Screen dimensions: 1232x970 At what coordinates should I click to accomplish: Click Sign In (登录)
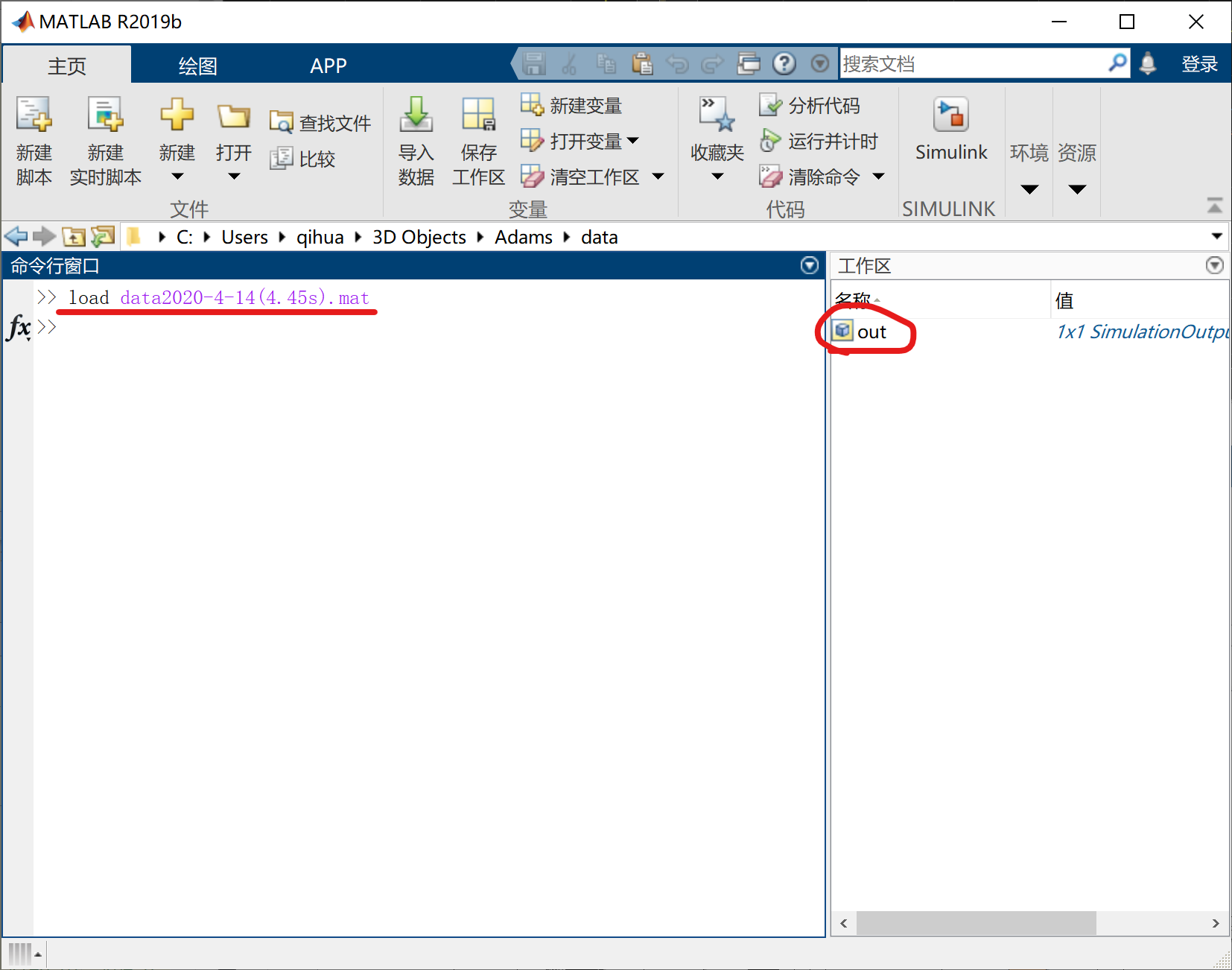[1200, 64]
